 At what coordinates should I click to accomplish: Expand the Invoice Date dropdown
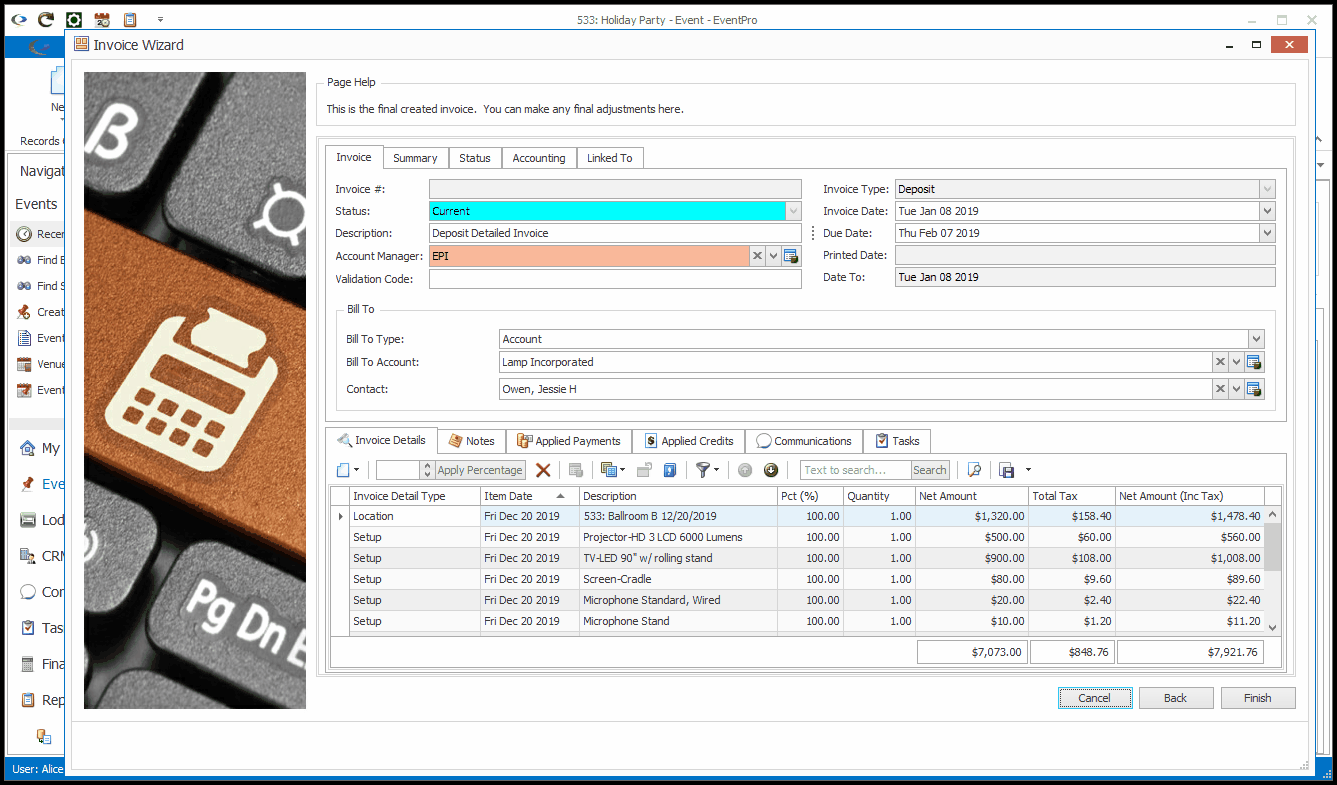point(1267,211)
